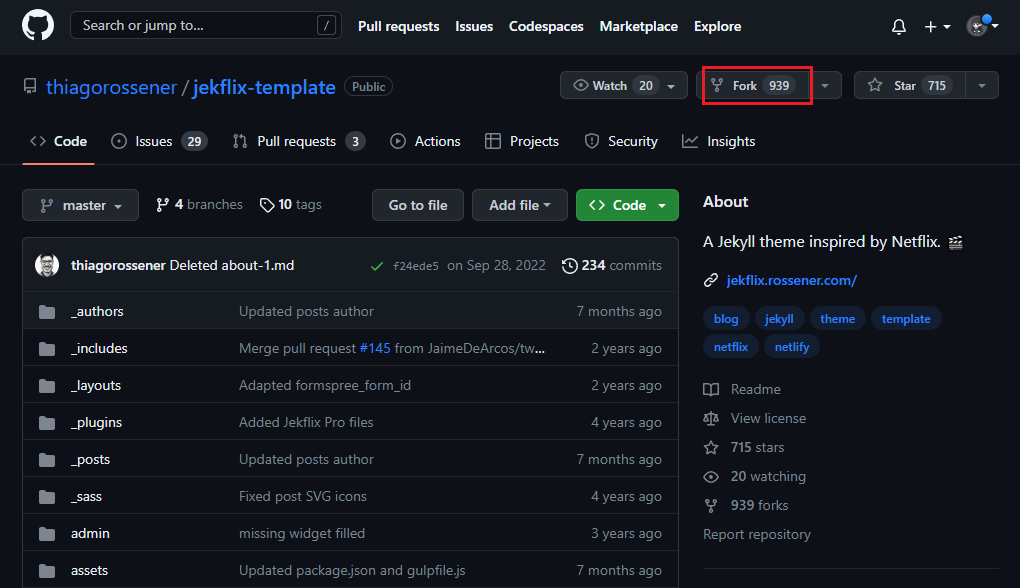Open the user avatar menu
Viewport: 1020px width, 588px height.
982,26
